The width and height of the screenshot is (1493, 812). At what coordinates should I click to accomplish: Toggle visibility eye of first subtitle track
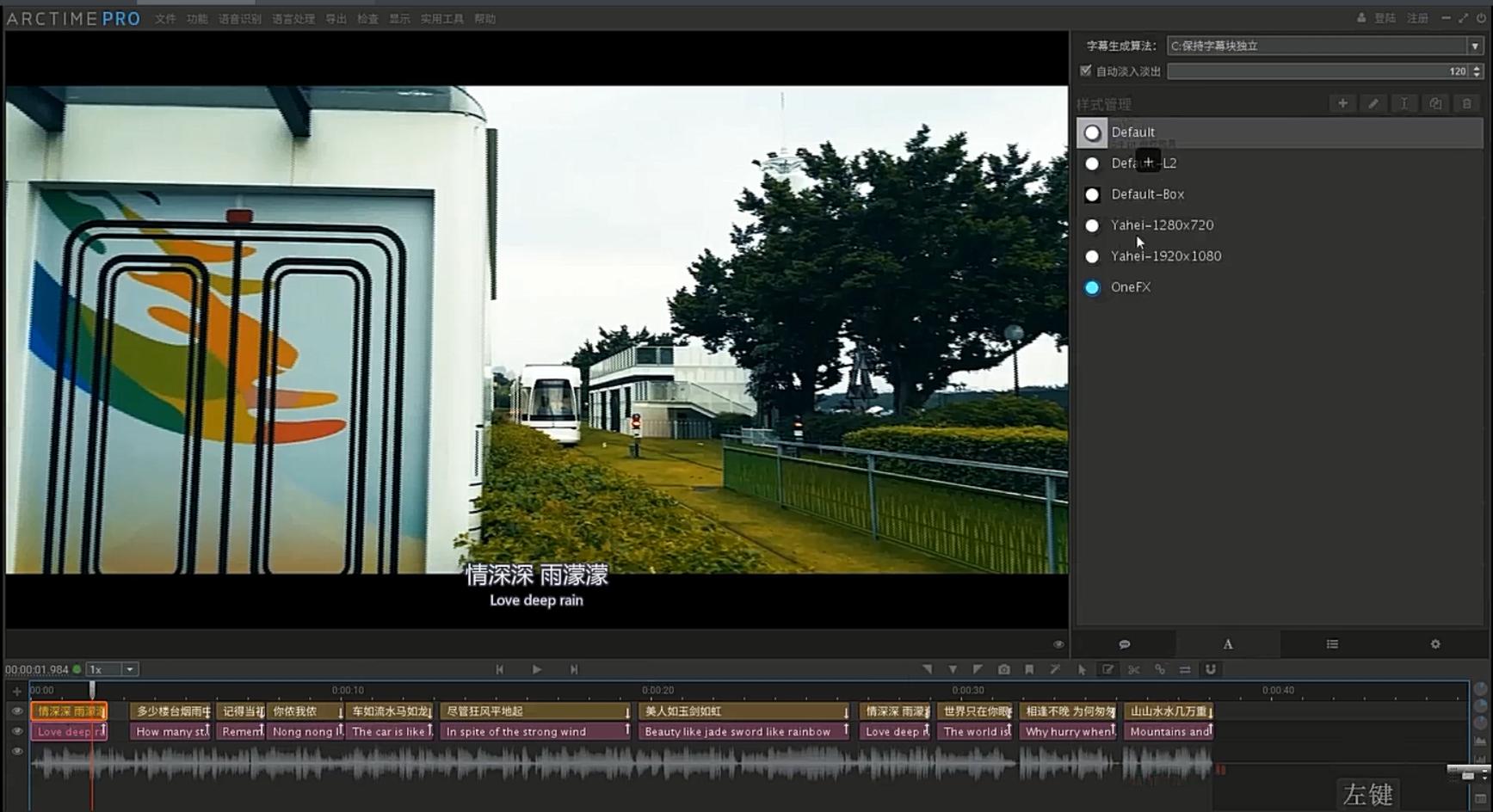pyautogui.click(x=16, y=711)
